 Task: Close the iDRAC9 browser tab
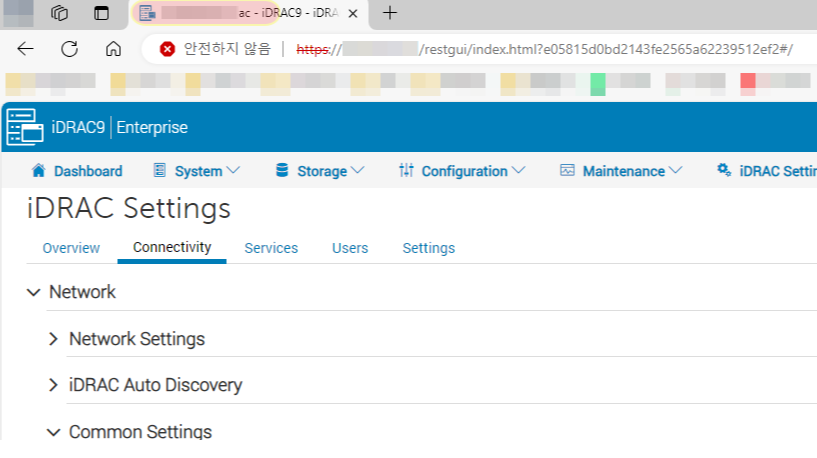[353, 14]
